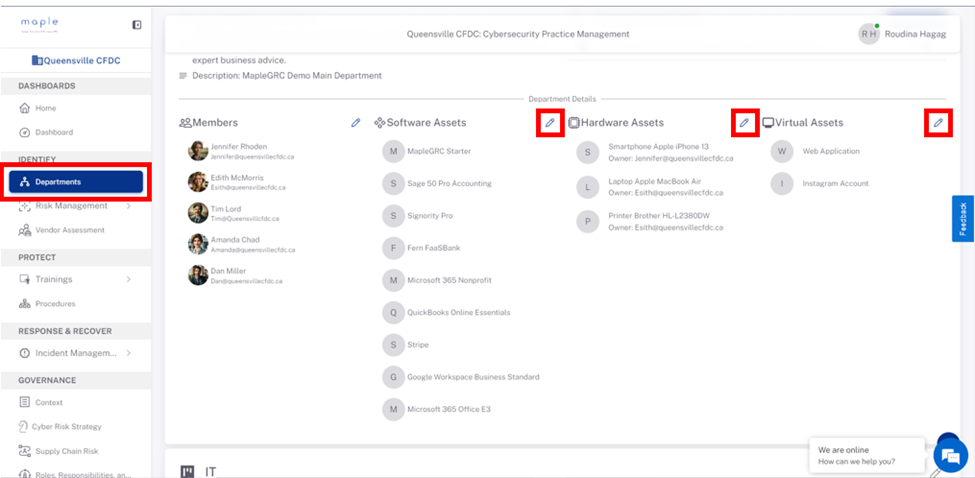Click the Trainings icon in sidebar
This screenshot has height=478, width=975.
click(x=24, y=279)
